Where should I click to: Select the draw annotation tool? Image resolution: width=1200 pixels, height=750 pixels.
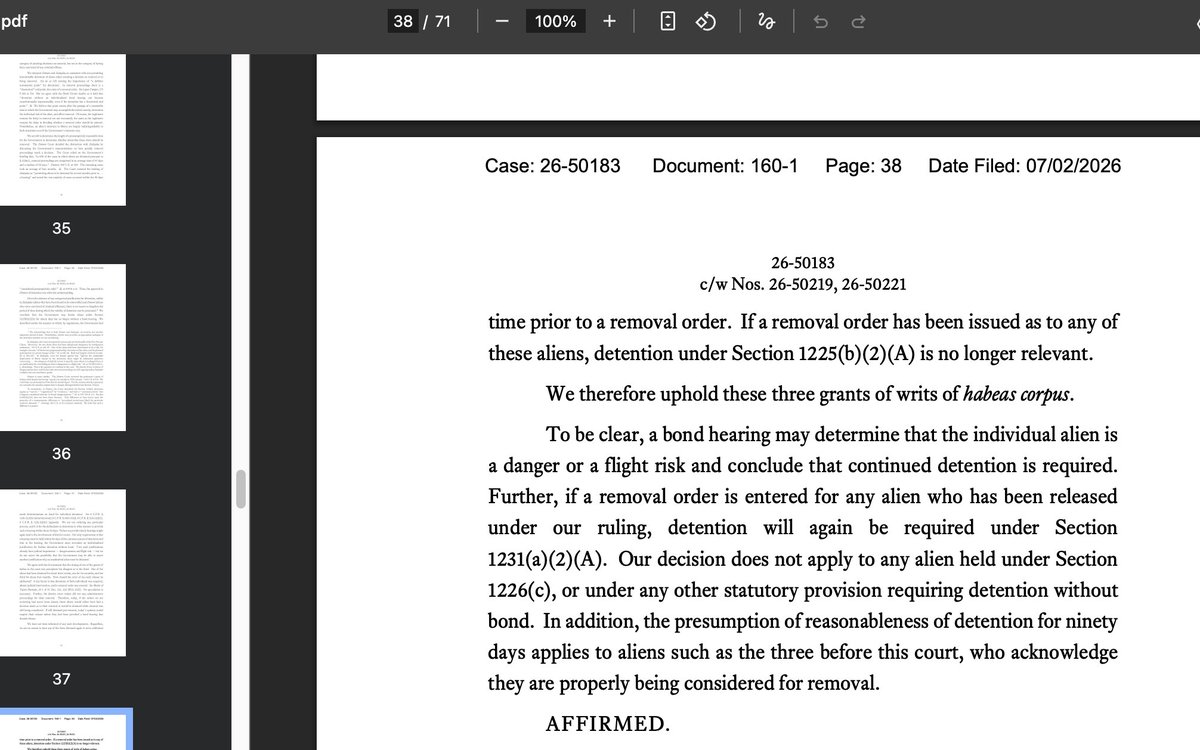click(767, 21)
